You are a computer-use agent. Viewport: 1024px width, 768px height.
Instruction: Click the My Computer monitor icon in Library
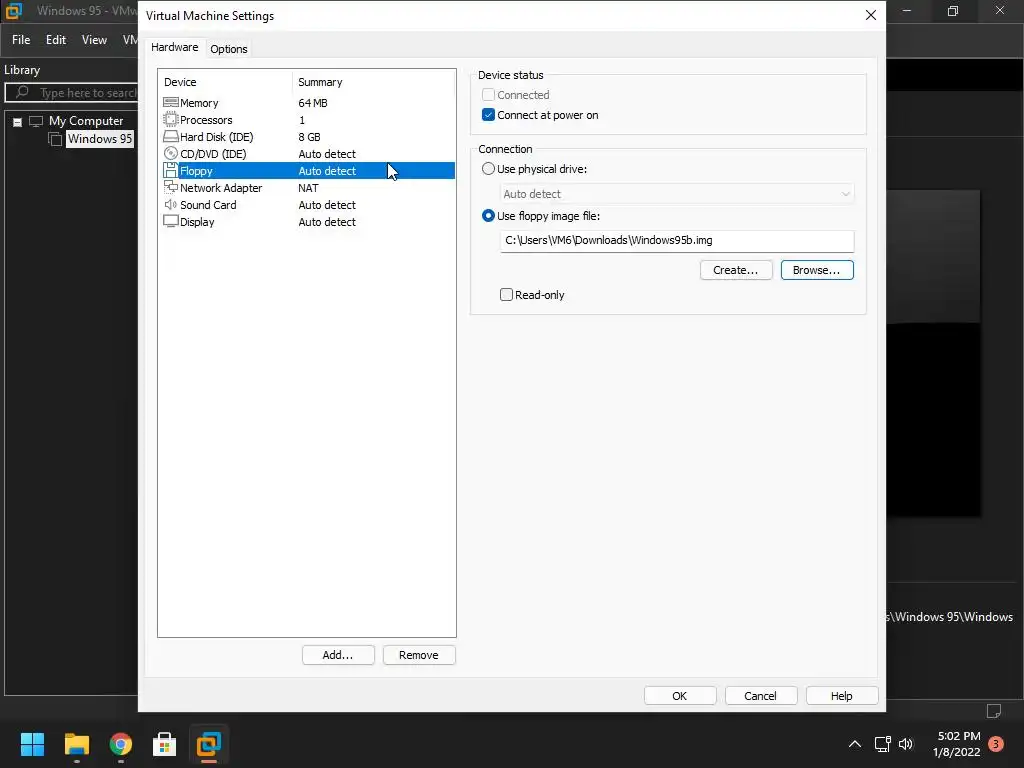tap(36, 121)
